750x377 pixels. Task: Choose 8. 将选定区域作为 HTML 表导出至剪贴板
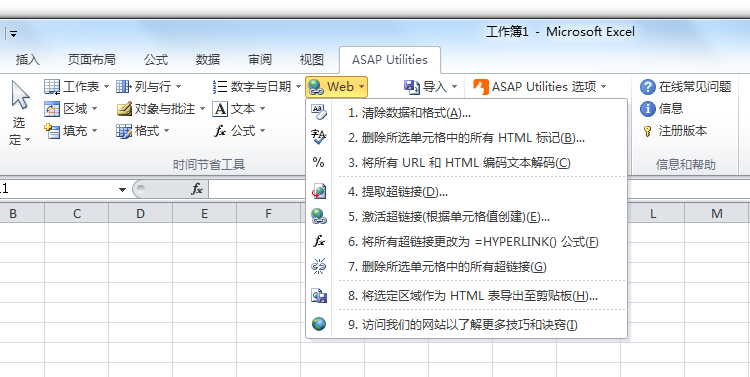(466, 296)
